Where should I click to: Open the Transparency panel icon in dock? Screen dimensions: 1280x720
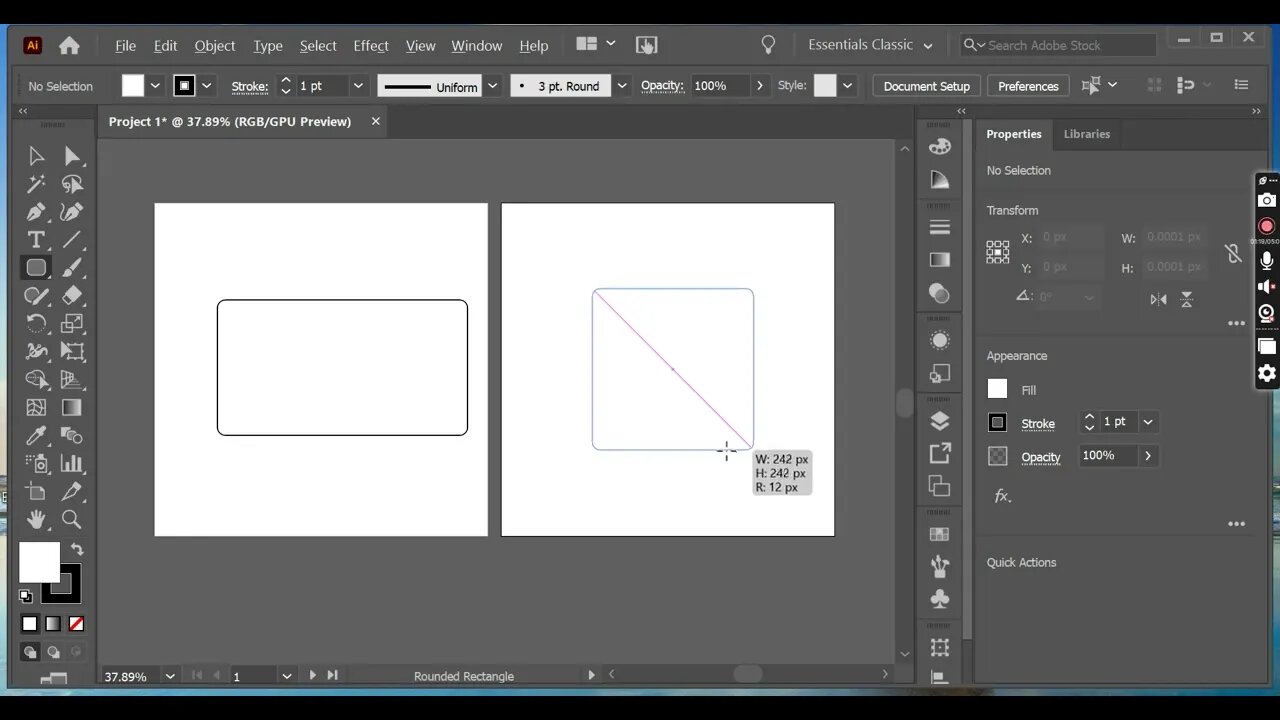pyautogui.click(x=940, y=293)
